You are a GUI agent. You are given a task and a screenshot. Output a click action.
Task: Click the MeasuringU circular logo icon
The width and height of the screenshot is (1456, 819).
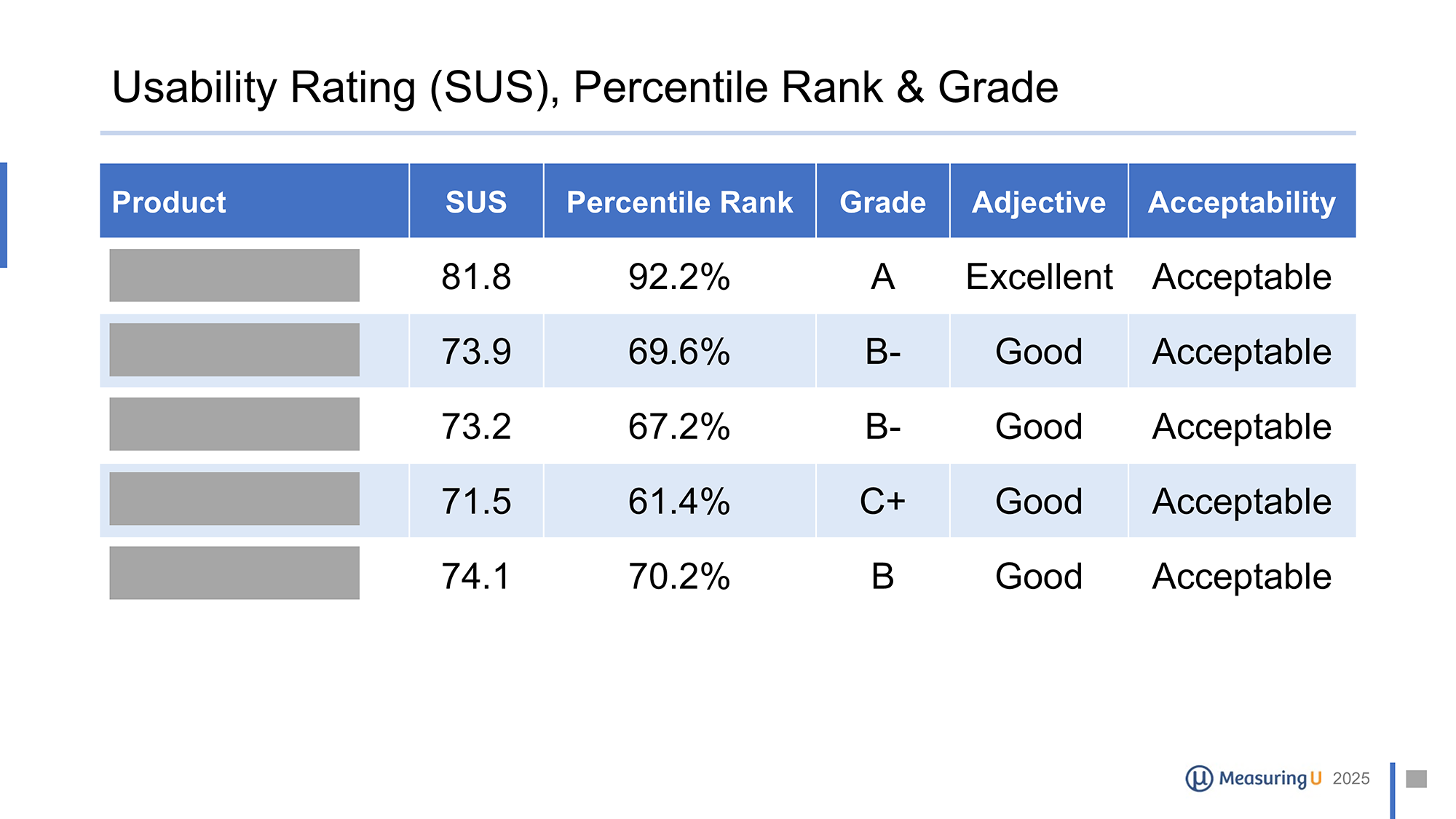click(1198, 778)
